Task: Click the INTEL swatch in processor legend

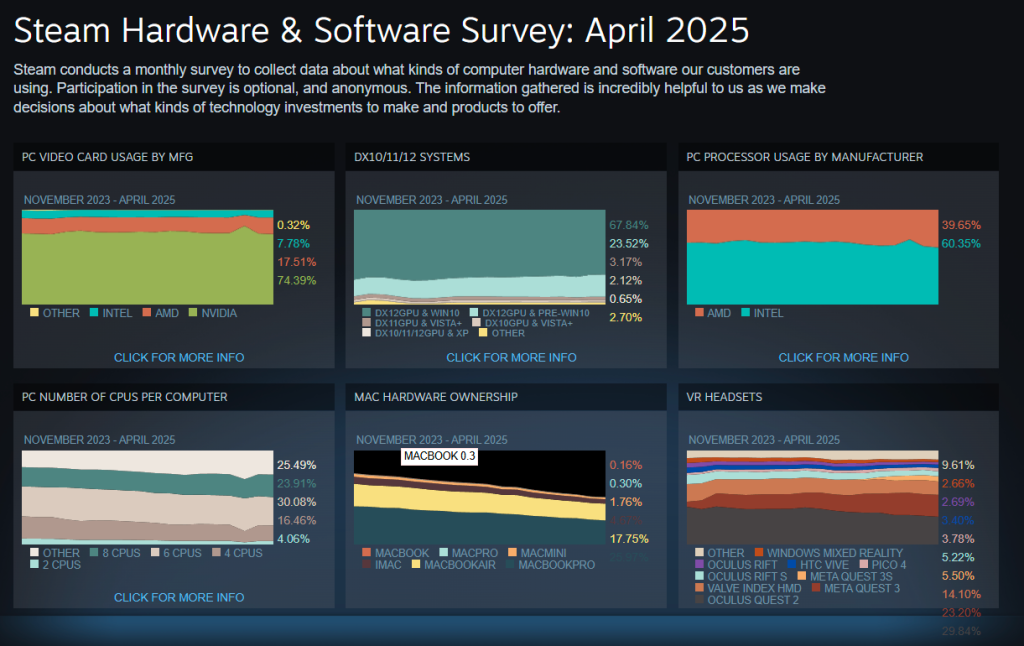Action: pos(746,312)
